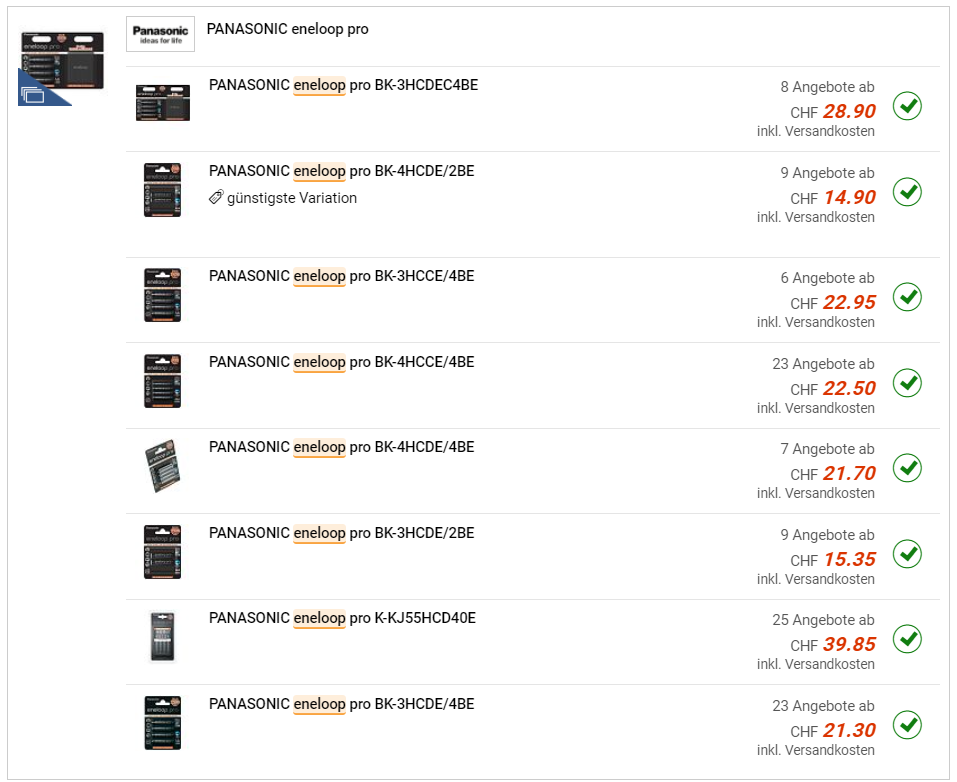Click the BK-4HCDE/4BE product thumbnail
957x782 pixels.
coord(162,467)
